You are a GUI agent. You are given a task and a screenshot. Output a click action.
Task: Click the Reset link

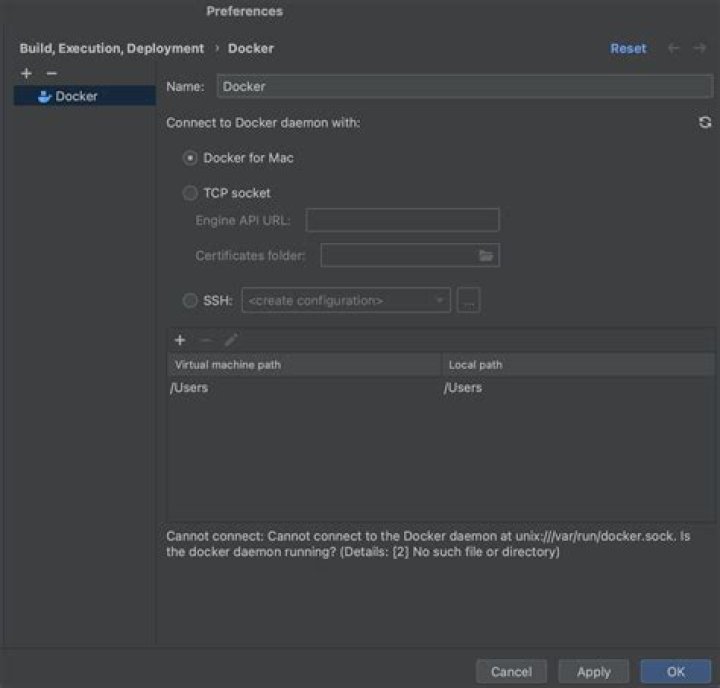click(628, 48)
